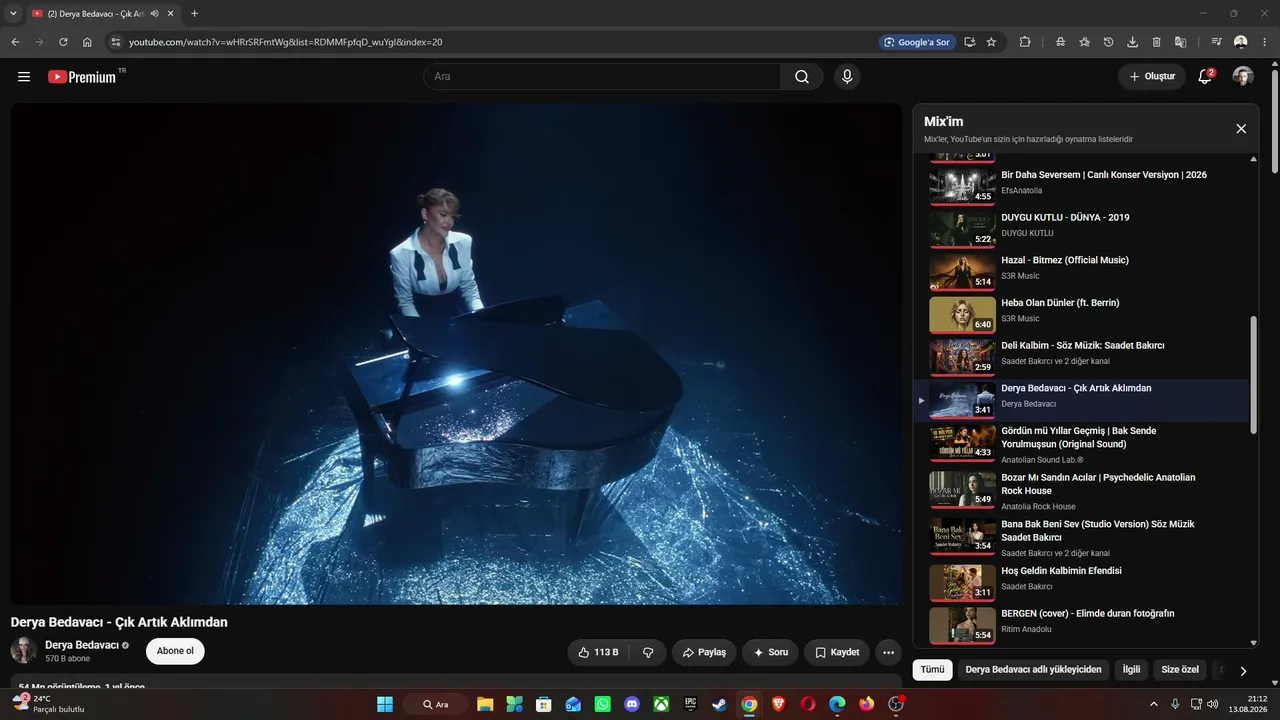Click the YouTube search magnifier button
The height and width of the screenshot is (720, 1280).
click(802, 76)
